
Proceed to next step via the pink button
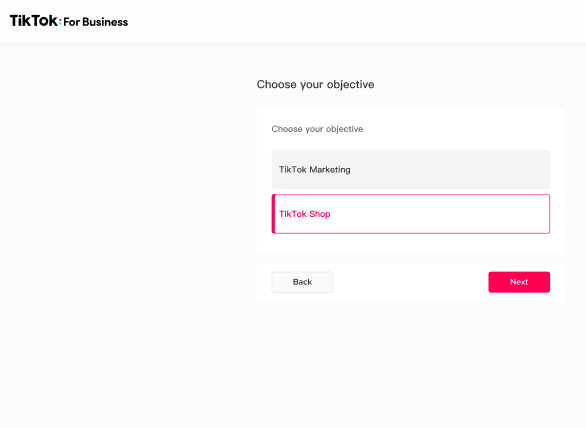tap(519, 282)
